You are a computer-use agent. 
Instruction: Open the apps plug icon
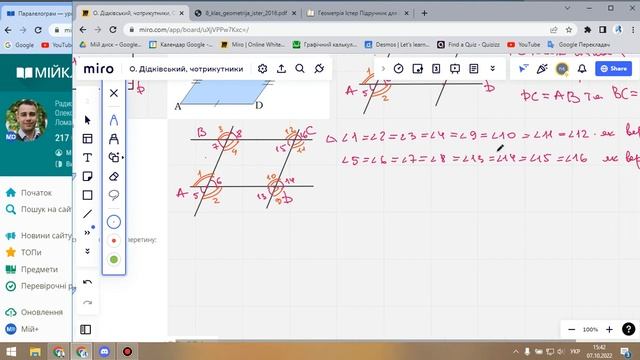point(319,69)
